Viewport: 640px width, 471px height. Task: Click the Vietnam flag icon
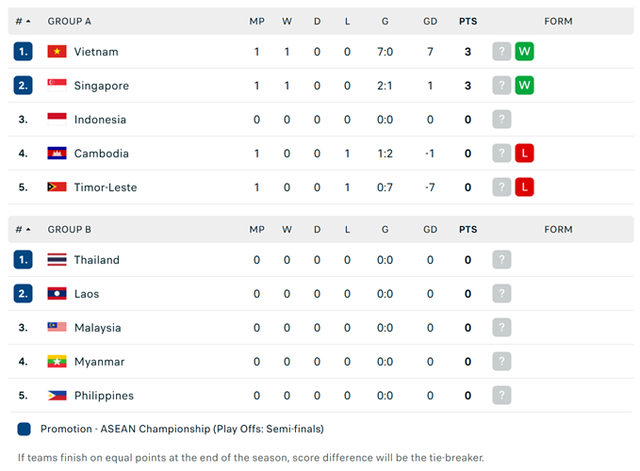point(57,51)
